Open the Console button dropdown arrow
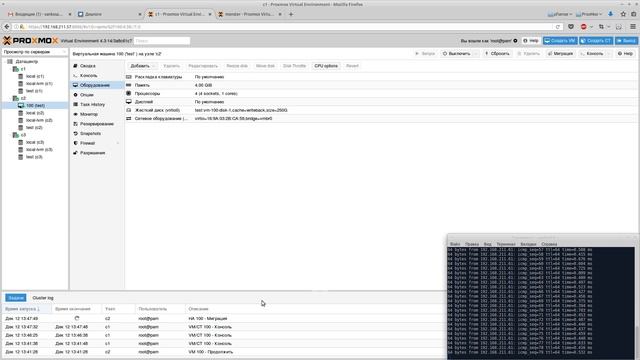The height and width of the screenshot is (360, 640). tap(609, 53)
